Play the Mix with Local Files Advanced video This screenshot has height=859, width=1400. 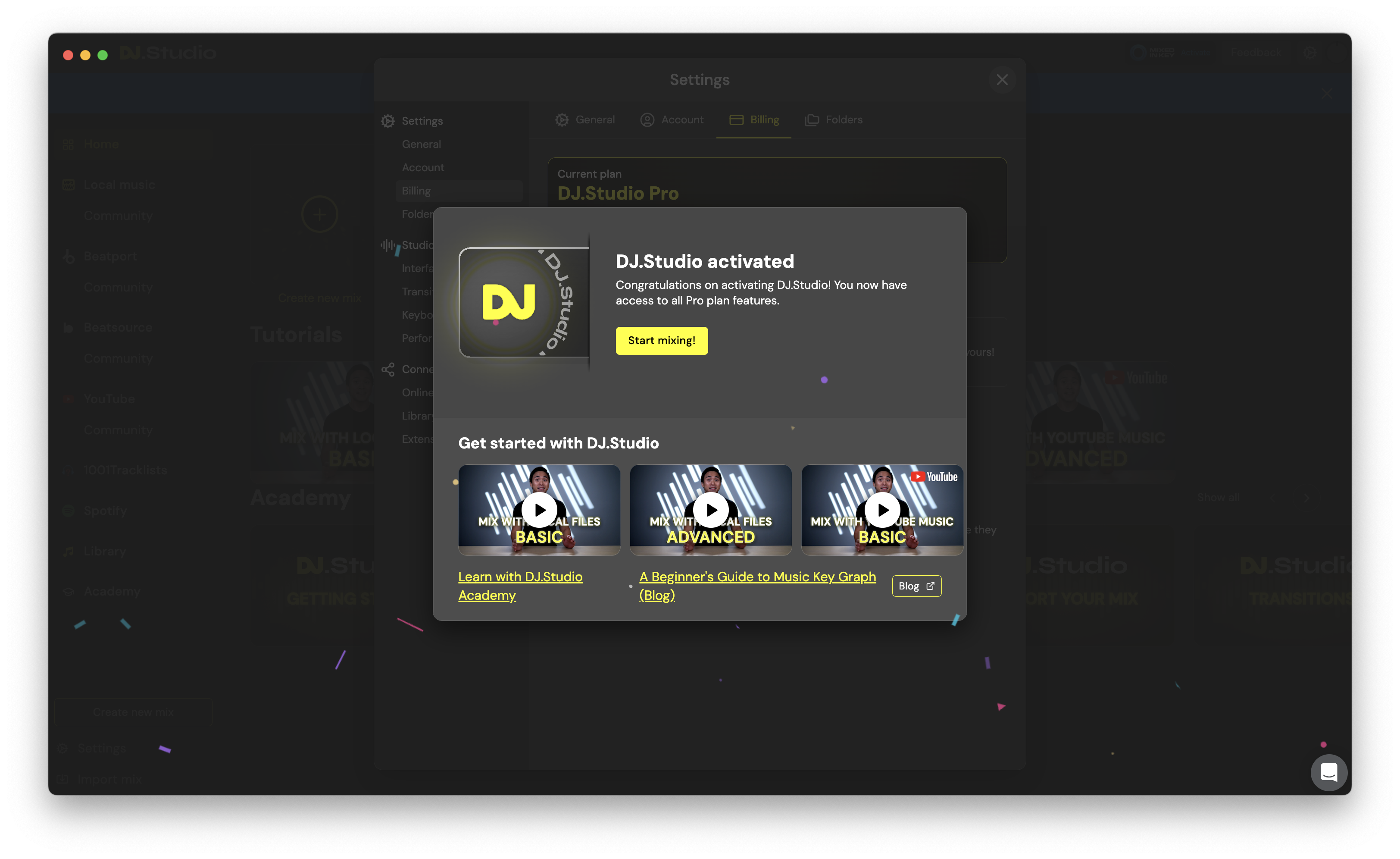pos(710,510)
